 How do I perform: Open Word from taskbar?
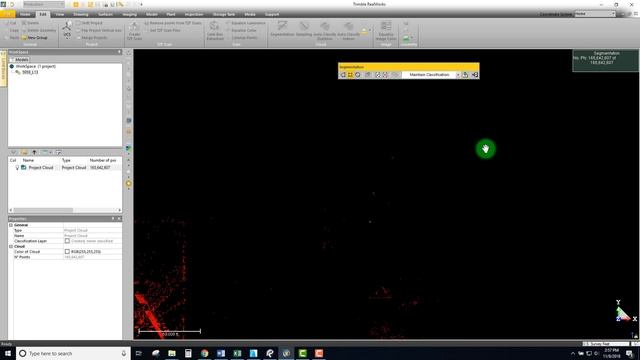pos(221,353)
